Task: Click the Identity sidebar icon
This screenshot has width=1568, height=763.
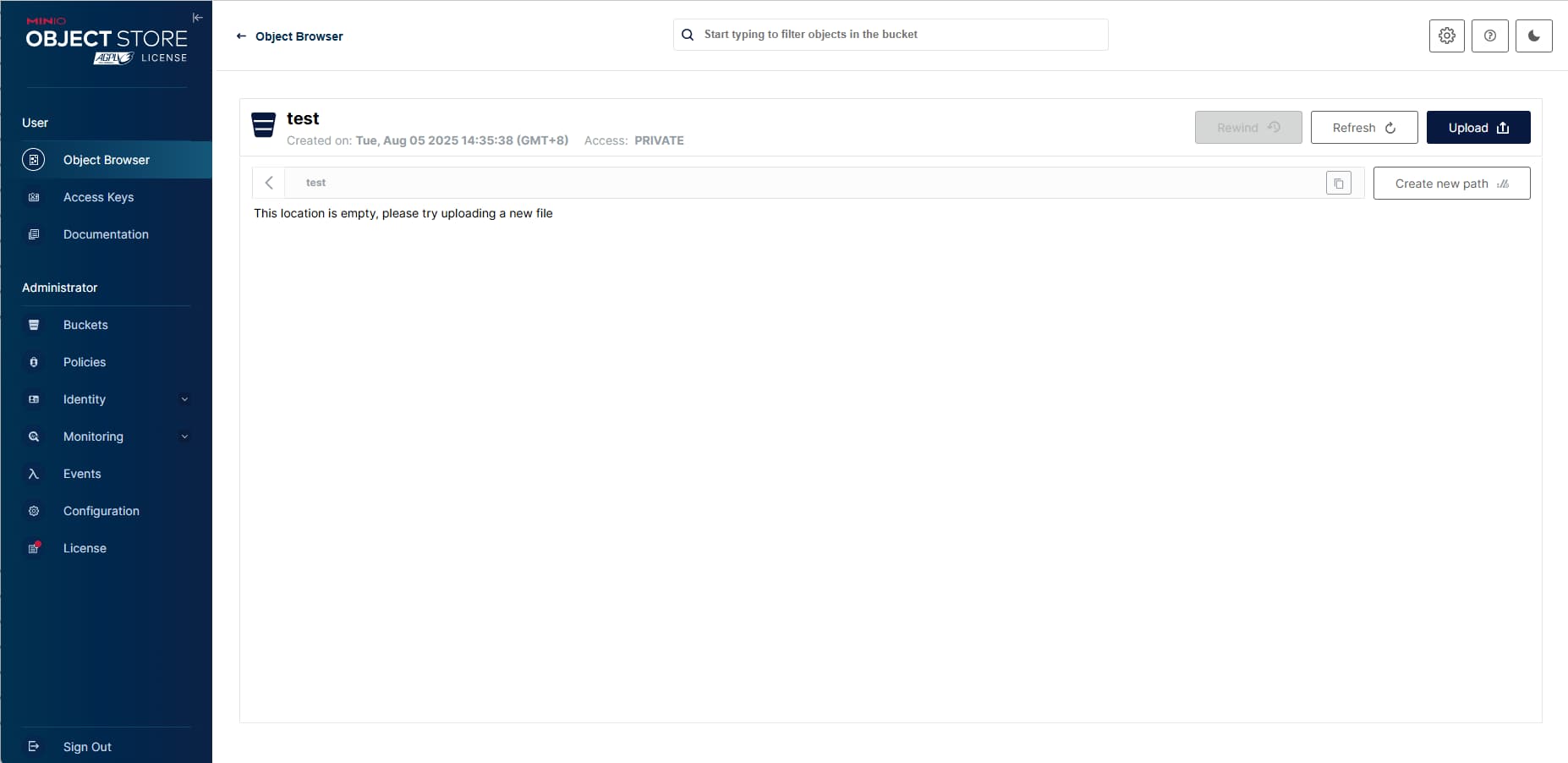Action: (34, 399)
